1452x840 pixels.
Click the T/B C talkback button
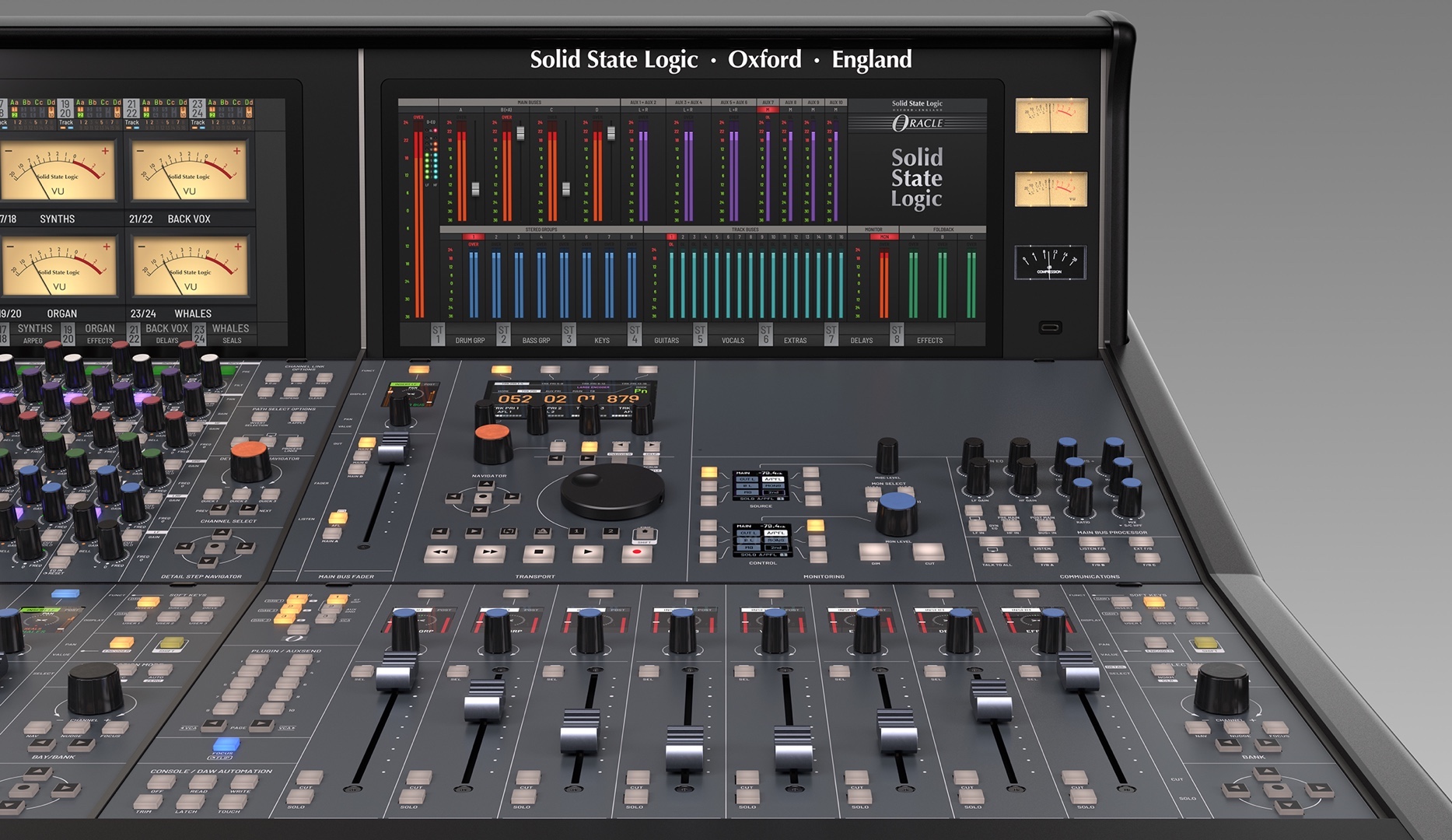[1148, 557]
